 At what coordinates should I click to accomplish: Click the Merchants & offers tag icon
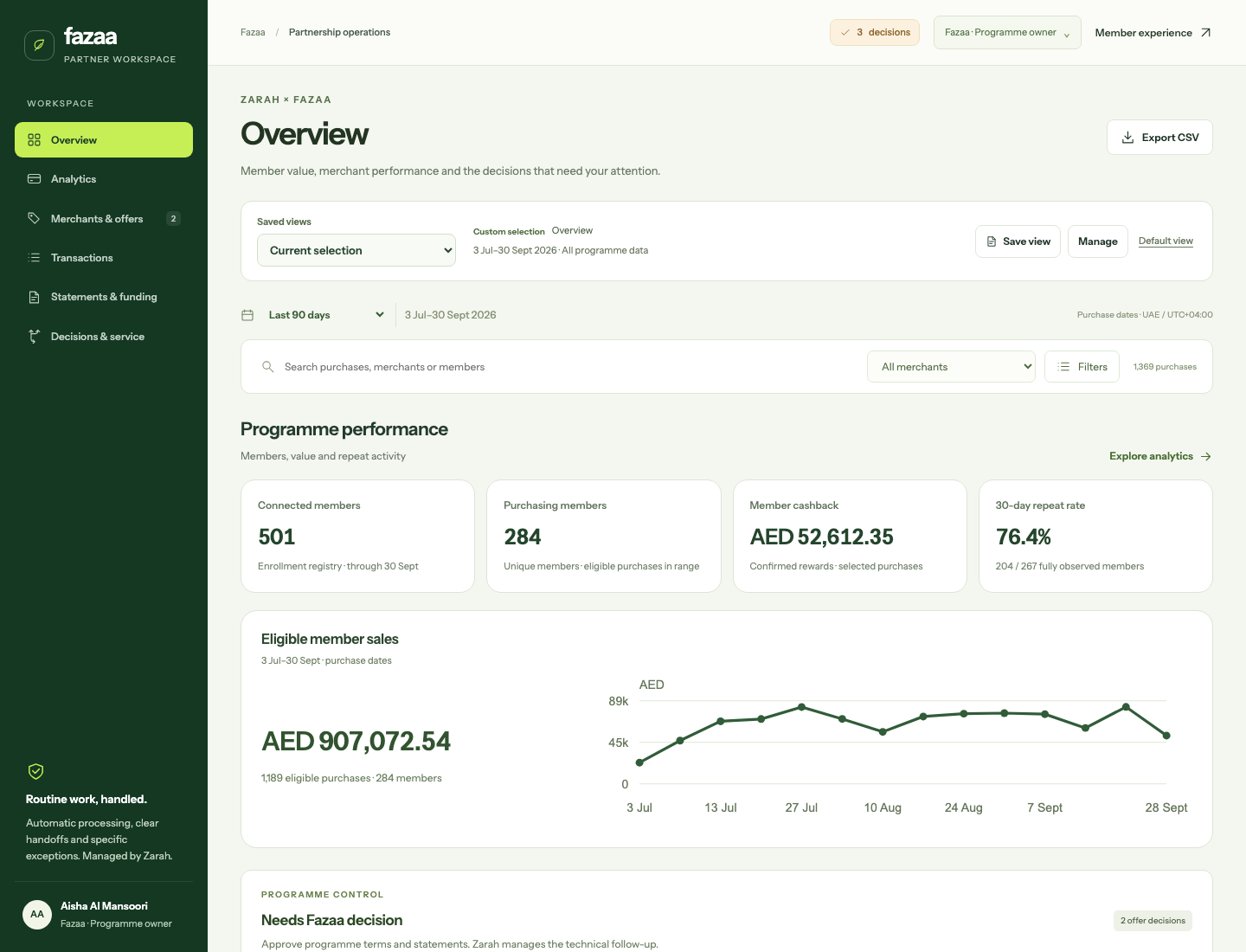(35, 219)
